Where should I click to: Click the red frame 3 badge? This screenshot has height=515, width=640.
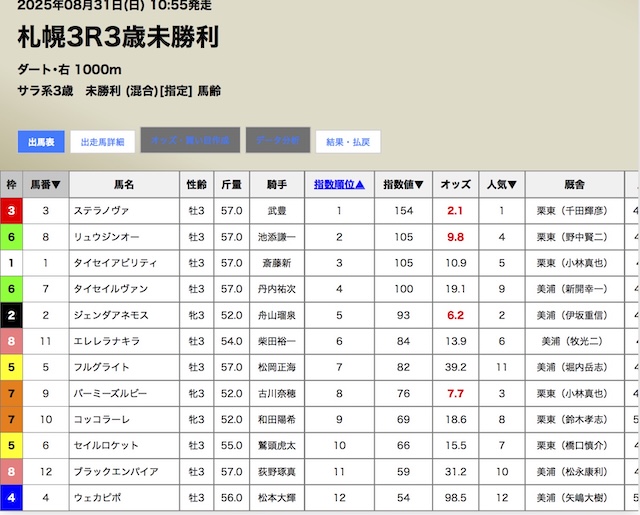[11, 211]
